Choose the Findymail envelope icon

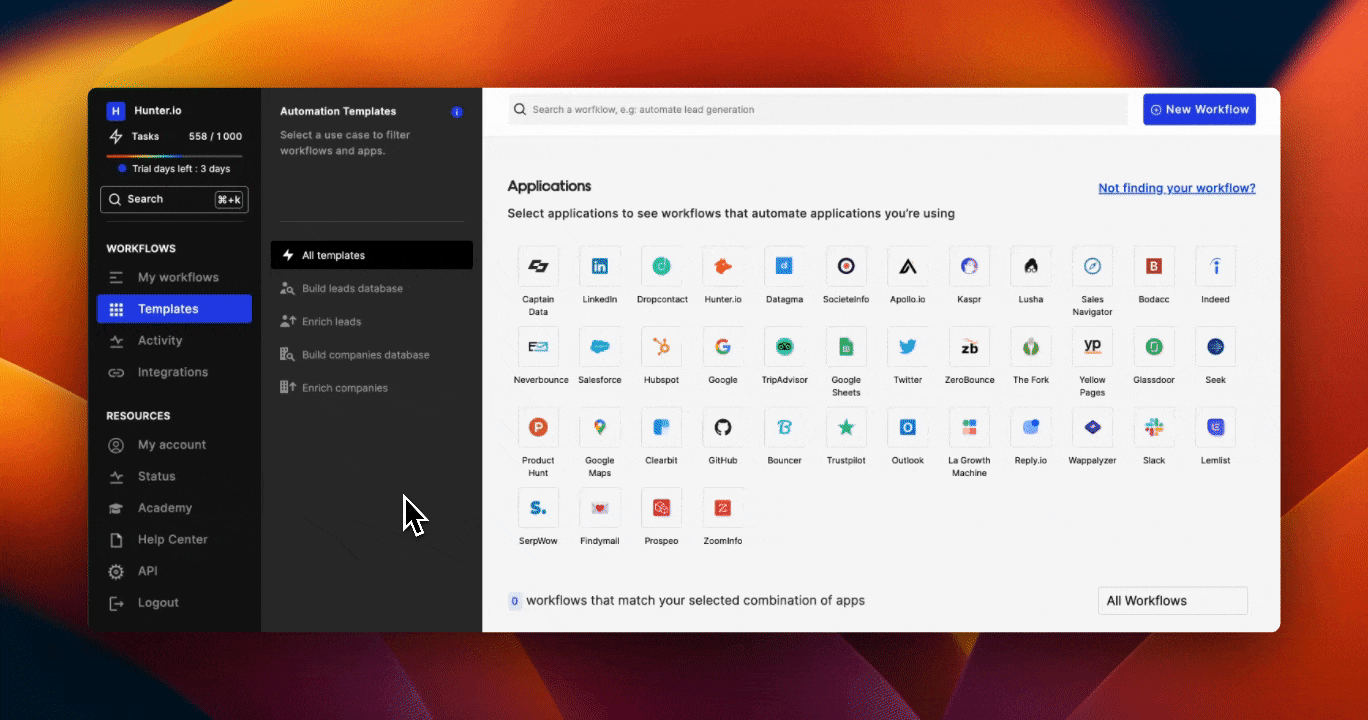click(x=600, y=508)
